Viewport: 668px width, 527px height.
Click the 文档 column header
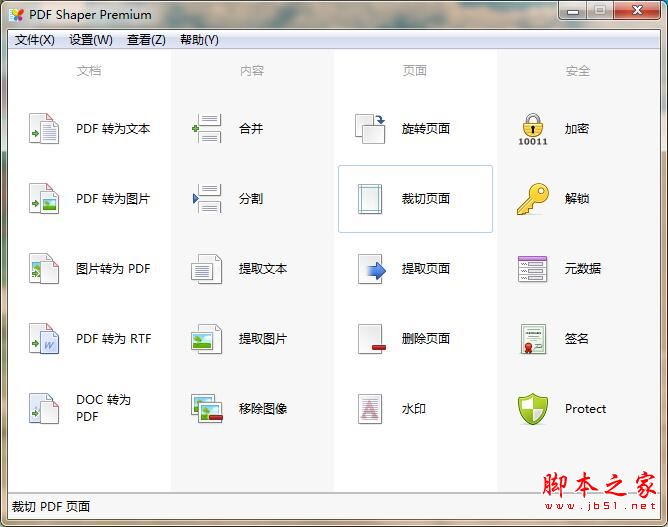[89, 71]
